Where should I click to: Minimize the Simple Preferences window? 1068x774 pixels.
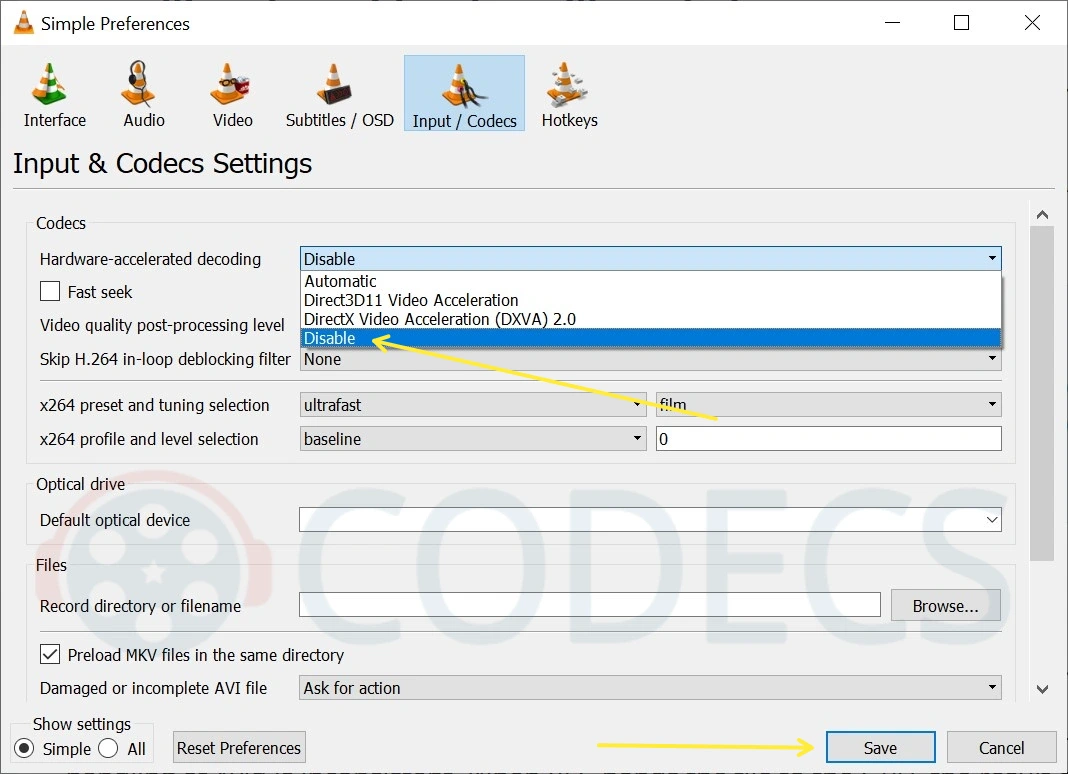[892, 23]
